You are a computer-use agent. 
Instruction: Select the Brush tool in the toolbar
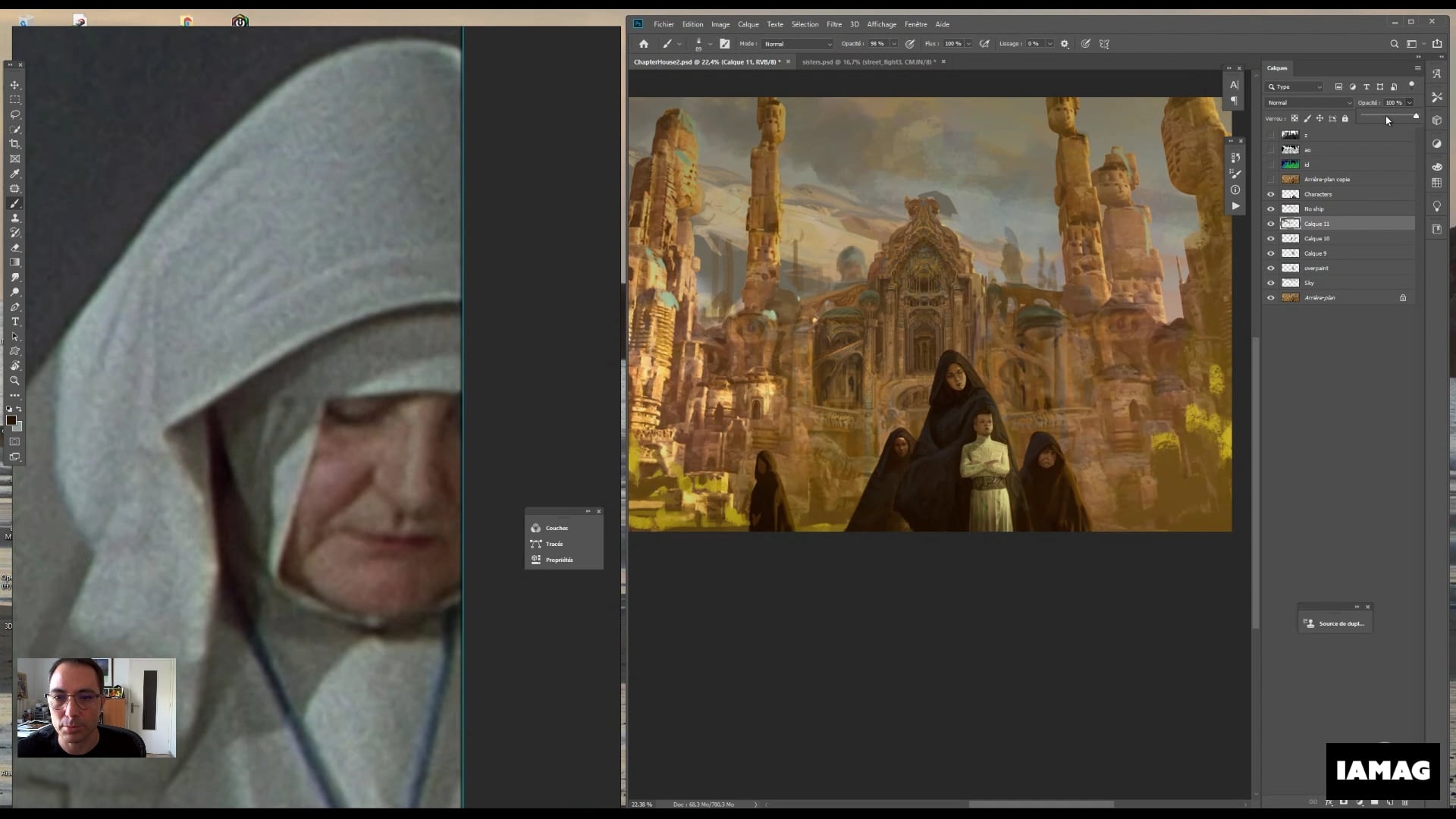click(x=14, y=203)
